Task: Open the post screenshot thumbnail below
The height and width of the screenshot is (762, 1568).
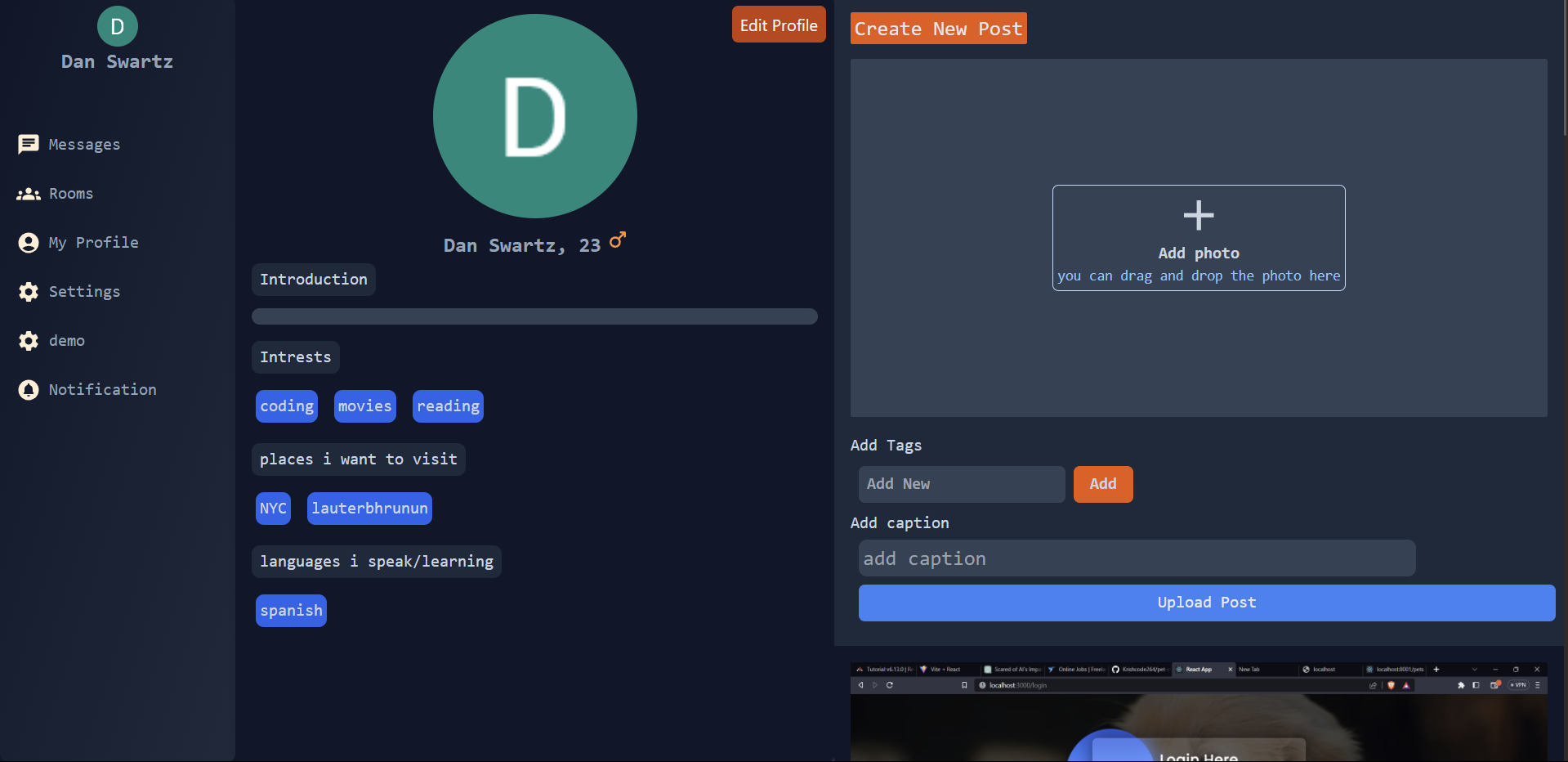Action: tap(1199, 712)
